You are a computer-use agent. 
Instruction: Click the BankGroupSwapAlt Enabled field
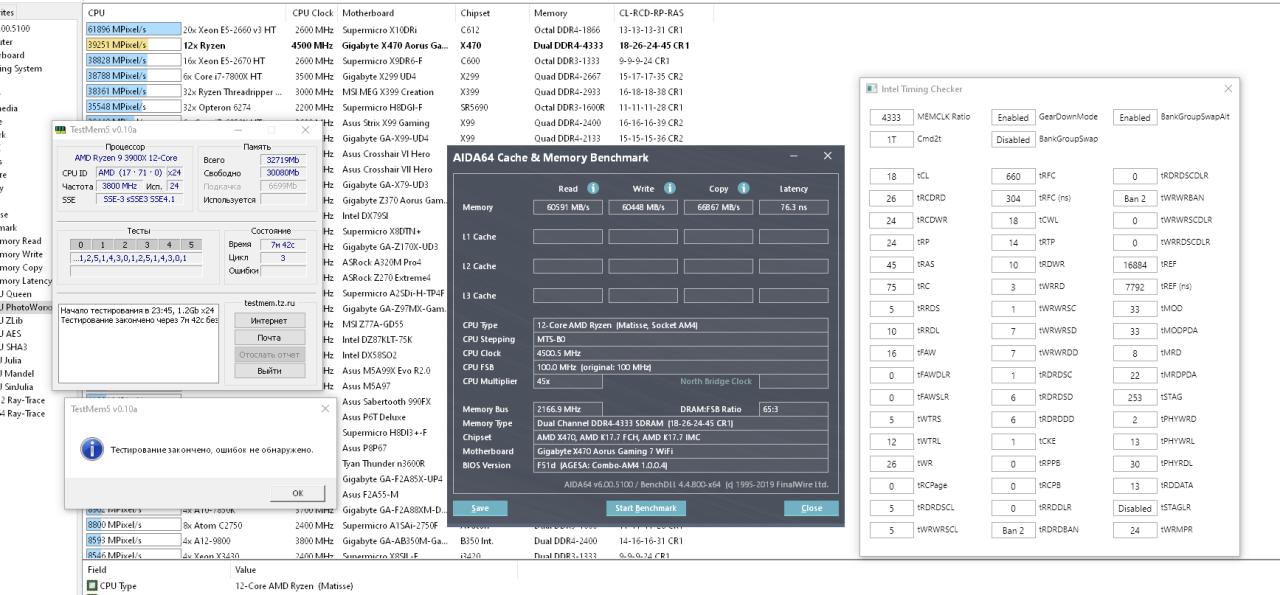click(1135, 117)
